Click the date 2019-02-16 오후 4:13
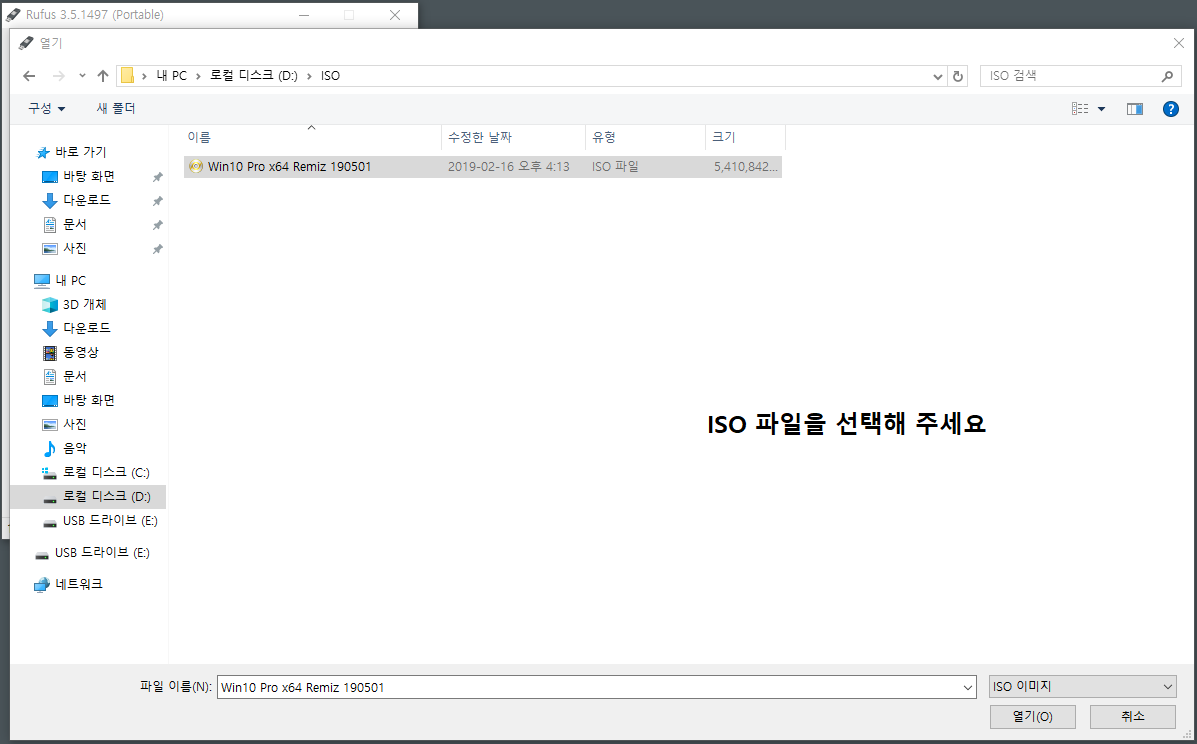 508,166
